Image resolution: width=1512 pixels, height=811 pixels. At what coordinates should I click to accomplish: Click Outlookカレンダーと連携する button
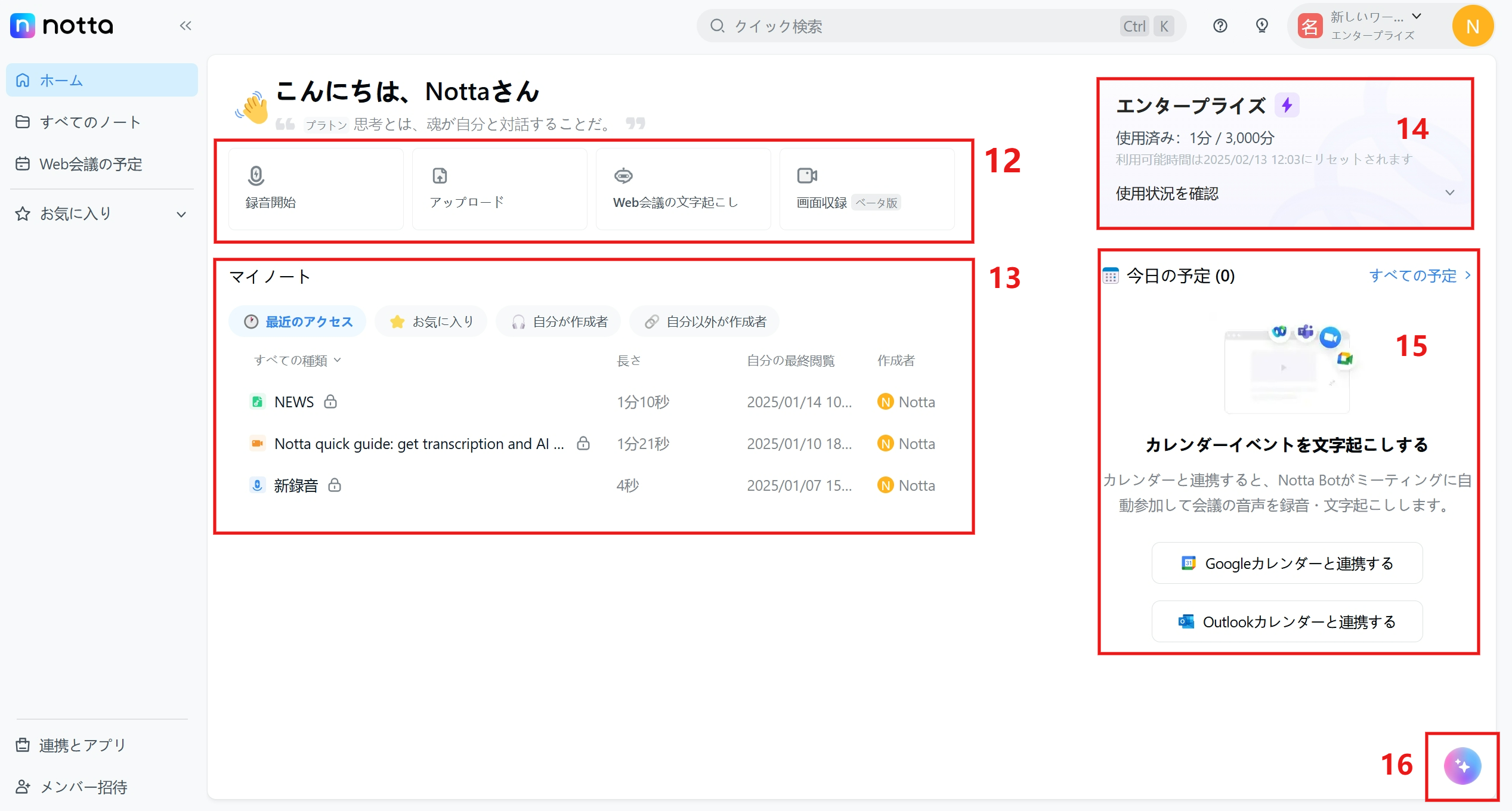(x=1287, y=621)
